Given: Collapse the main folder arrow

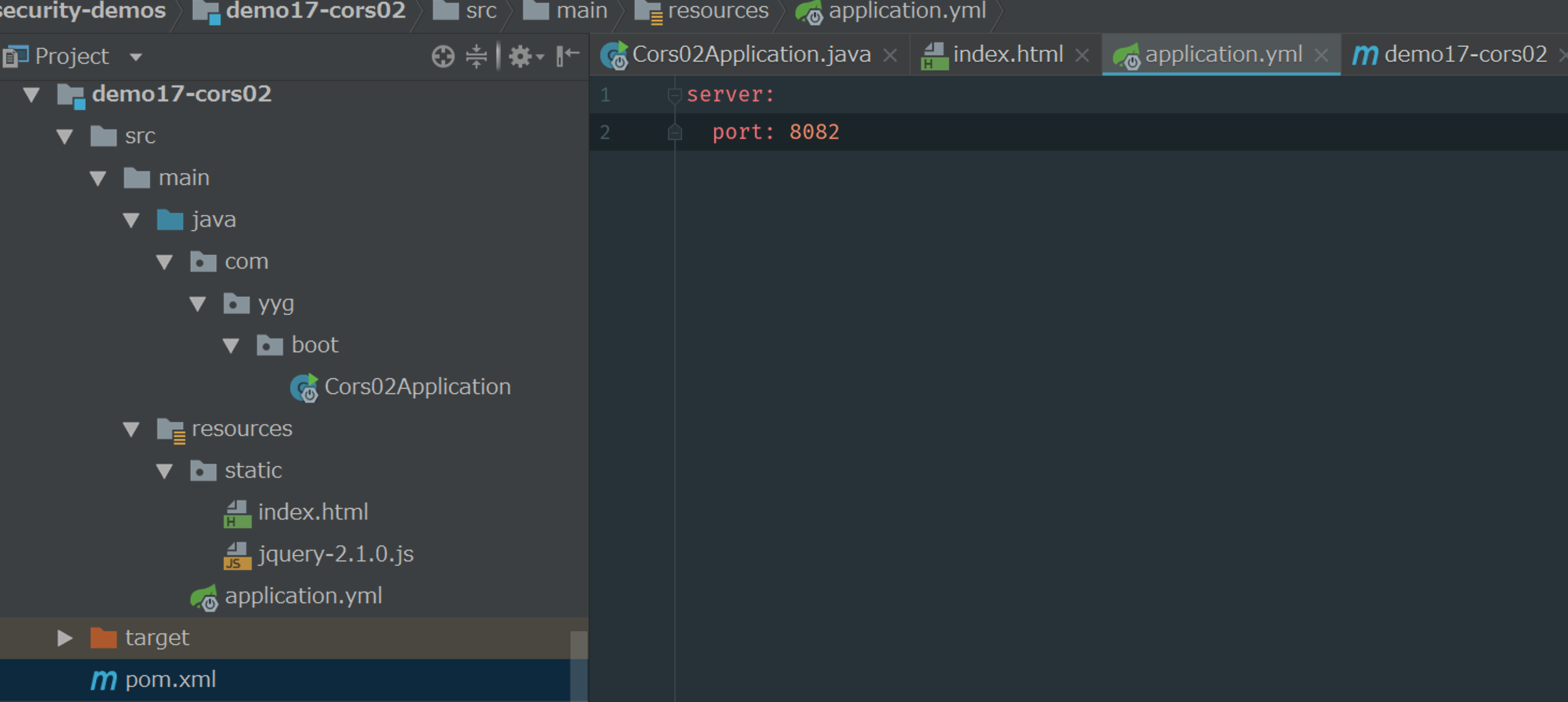Looking at the screenshot, I should pyautogui.click(x=98, y=178).
